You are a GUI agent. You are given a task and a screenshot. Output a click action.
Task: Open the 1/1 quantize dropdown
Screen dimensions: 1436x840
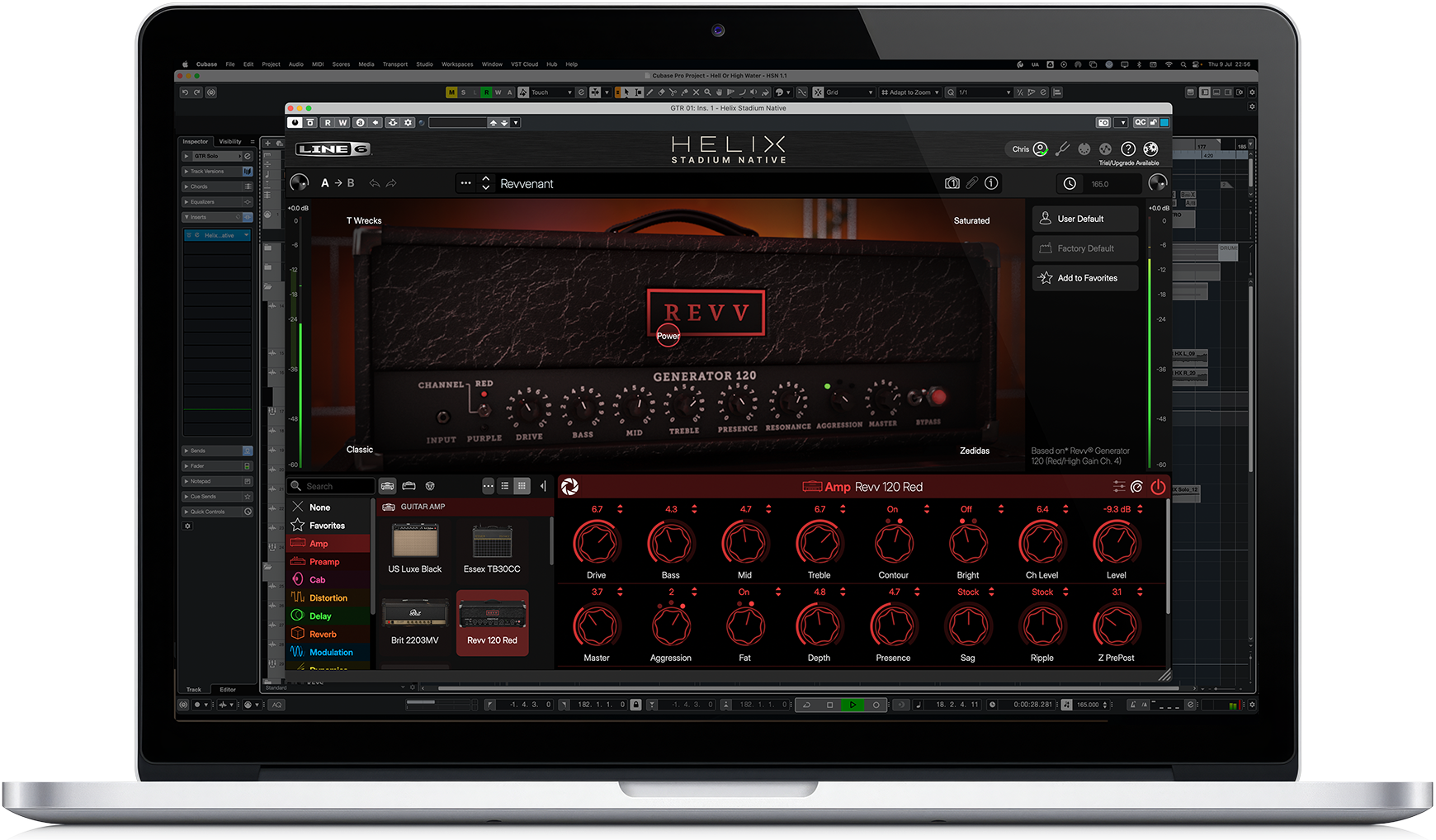(x=984, y=92)
